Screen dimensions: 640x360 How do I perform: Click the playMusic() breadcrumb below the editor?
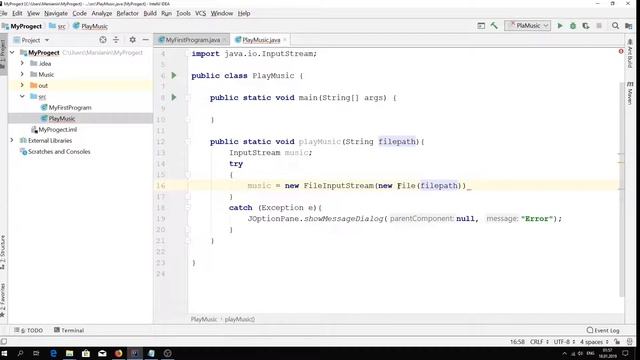pos(240,319)
